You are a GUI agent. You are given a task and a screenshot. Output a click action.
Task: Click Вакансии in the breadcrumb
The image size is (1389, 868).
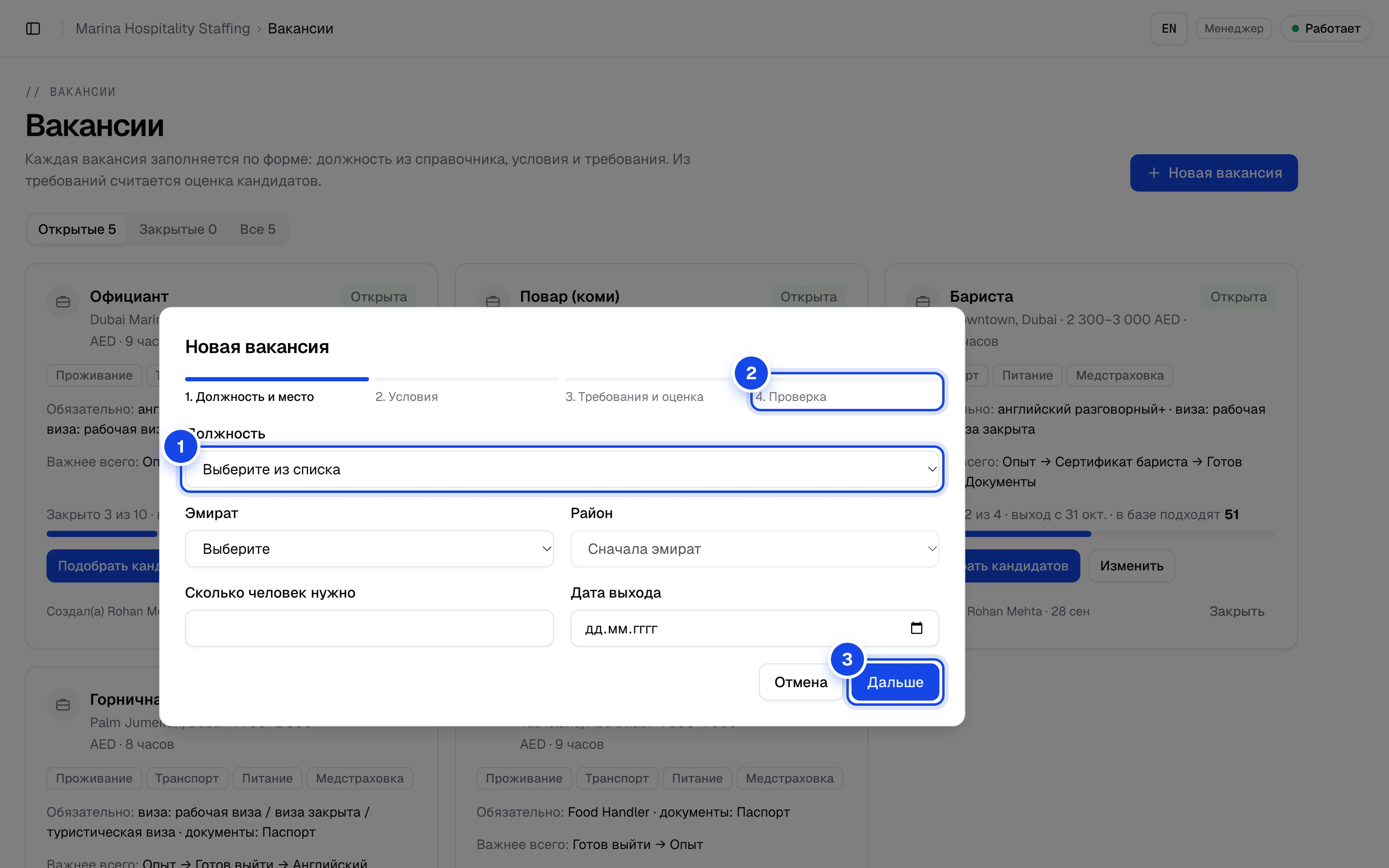click(x=300, y=29)
